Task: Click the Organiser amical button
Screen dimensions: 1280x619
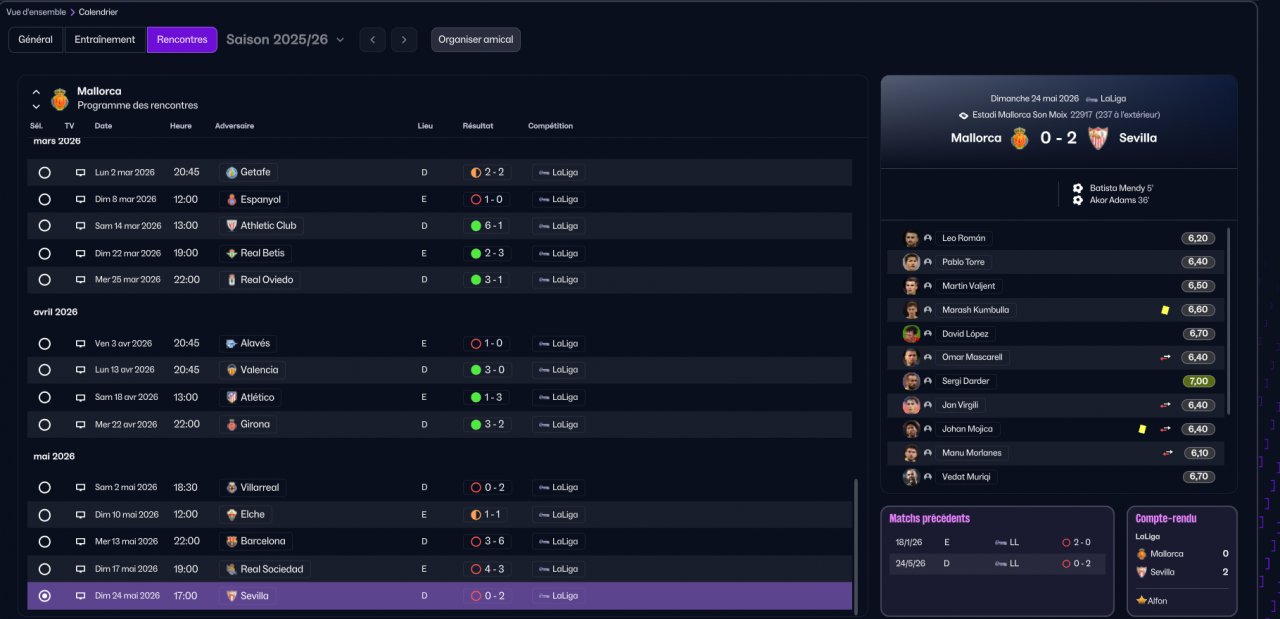Action: [x=476, y=40]
